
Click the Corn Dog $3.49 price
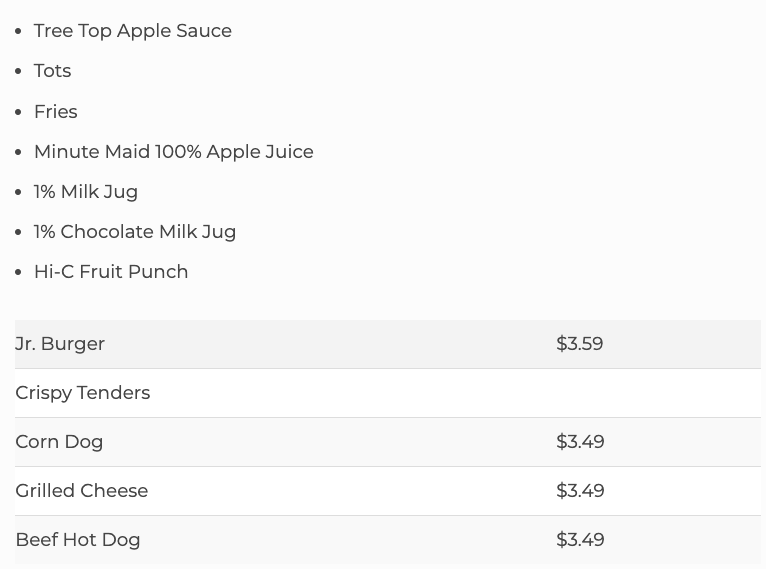click(x=580, y=442)
